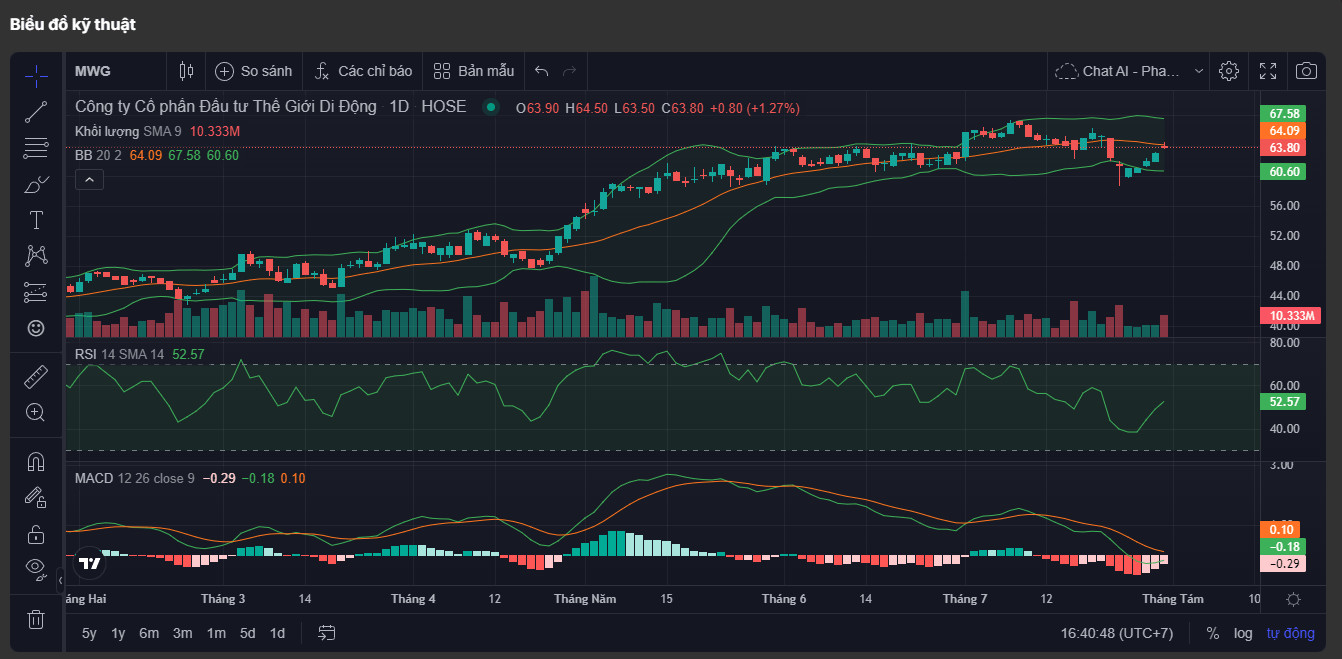Select the text annotation tool
Image resolution: width=1342 pixels, height=659 pixels.
[x=36, y=220]
